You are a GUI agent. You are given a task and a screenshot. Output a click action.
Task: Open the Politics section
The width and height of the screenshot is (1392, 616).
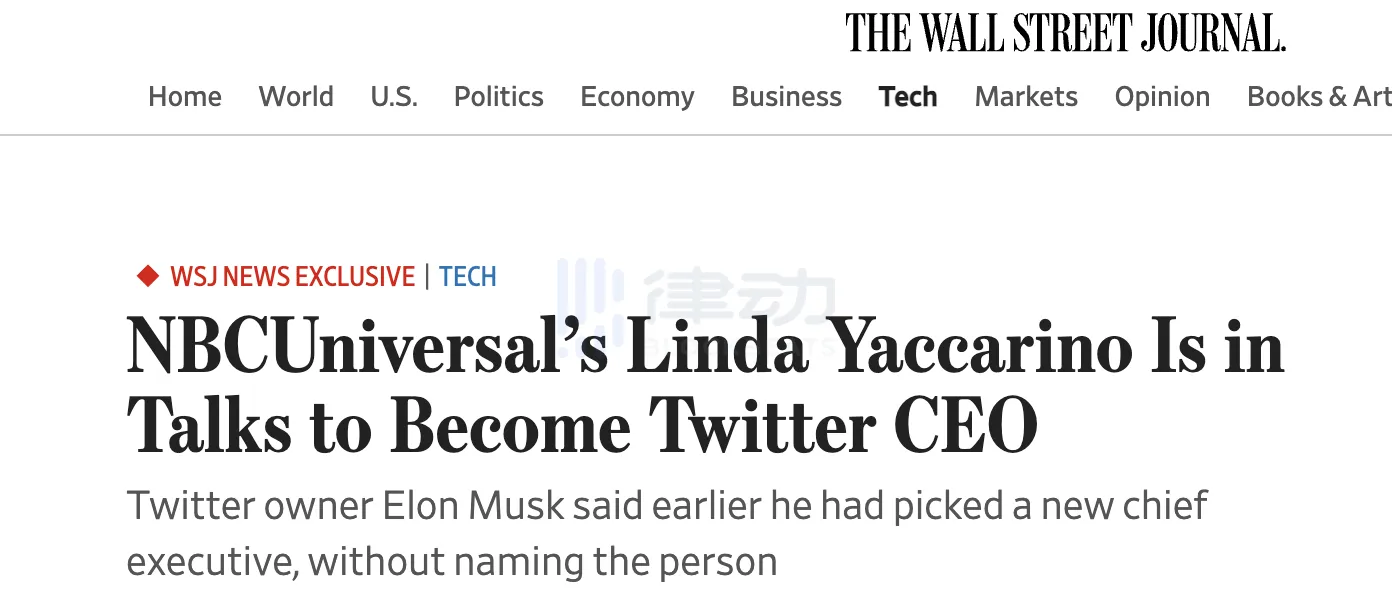coord(499,97)
